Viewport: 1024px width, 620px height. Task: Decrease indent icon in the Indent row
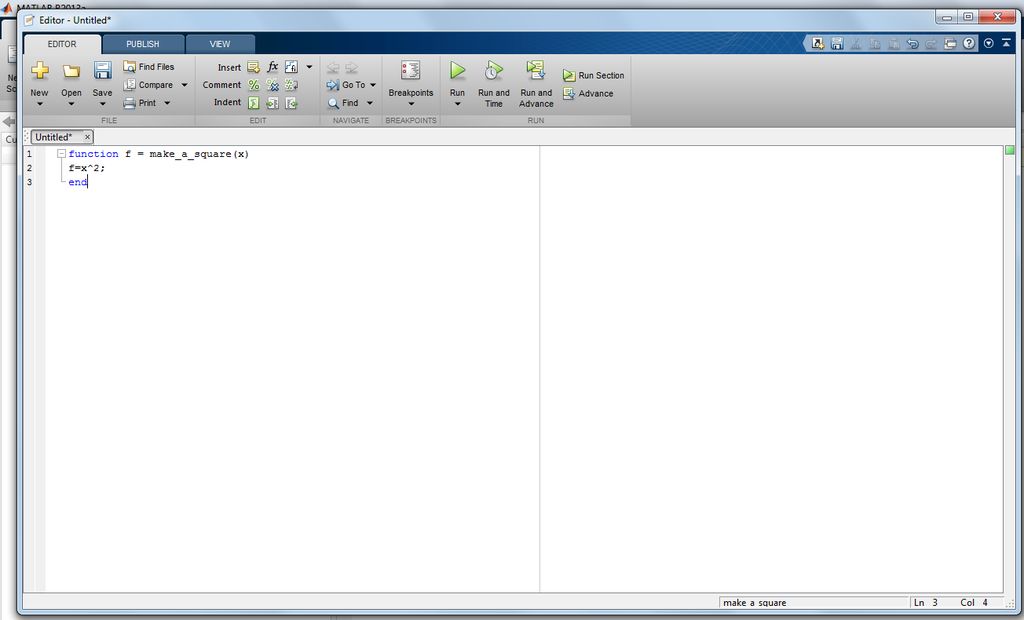[x=291, y=103]
